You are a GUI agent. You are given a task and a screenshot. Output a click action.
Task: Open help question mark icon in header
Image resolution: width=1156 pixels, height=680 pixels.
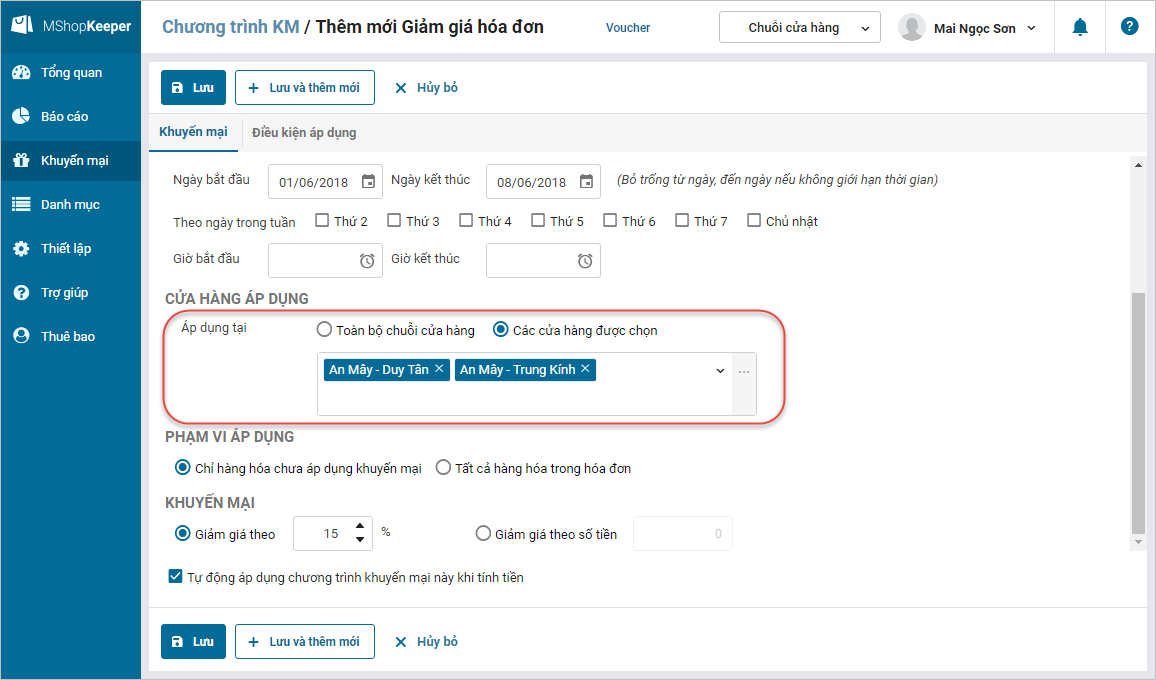(x=1130, y=27)
